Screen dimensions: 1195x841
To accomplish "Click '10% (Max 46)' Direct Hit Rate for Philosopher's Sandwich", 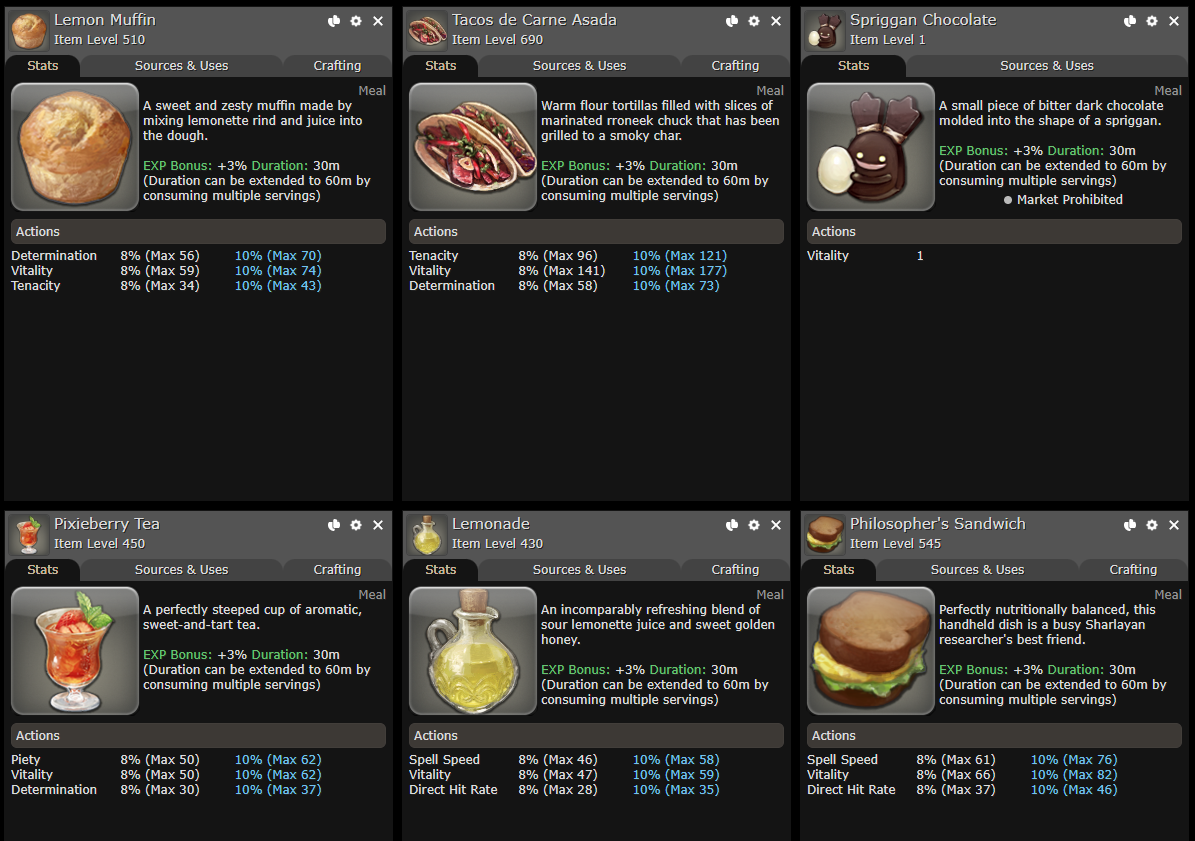I will point(1074,790).
